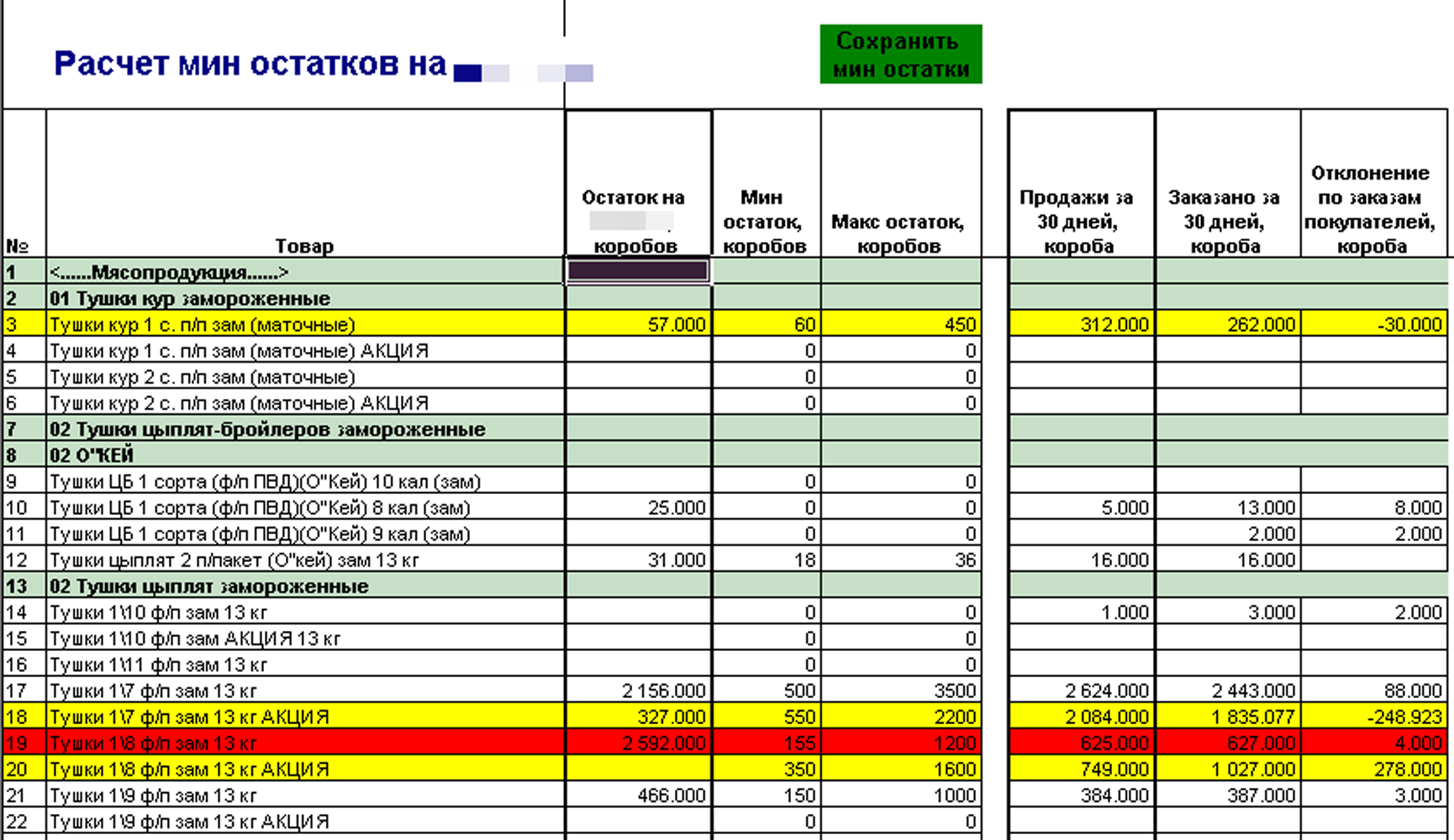
Task: Select deviation cell -248.923
Action: point(1374,717)
